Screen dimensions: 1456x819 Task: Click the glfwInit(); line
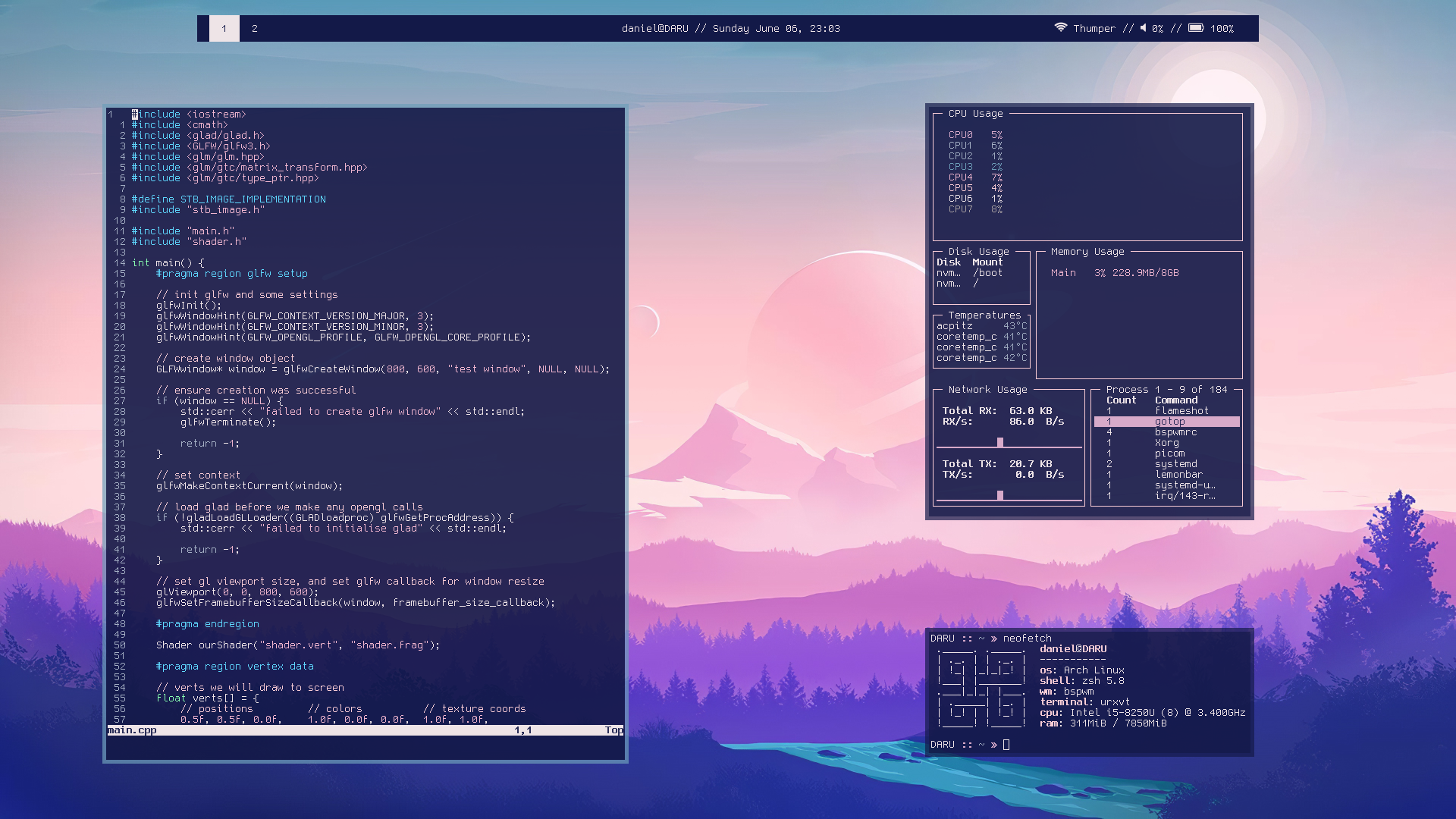[x=189, y=306]
